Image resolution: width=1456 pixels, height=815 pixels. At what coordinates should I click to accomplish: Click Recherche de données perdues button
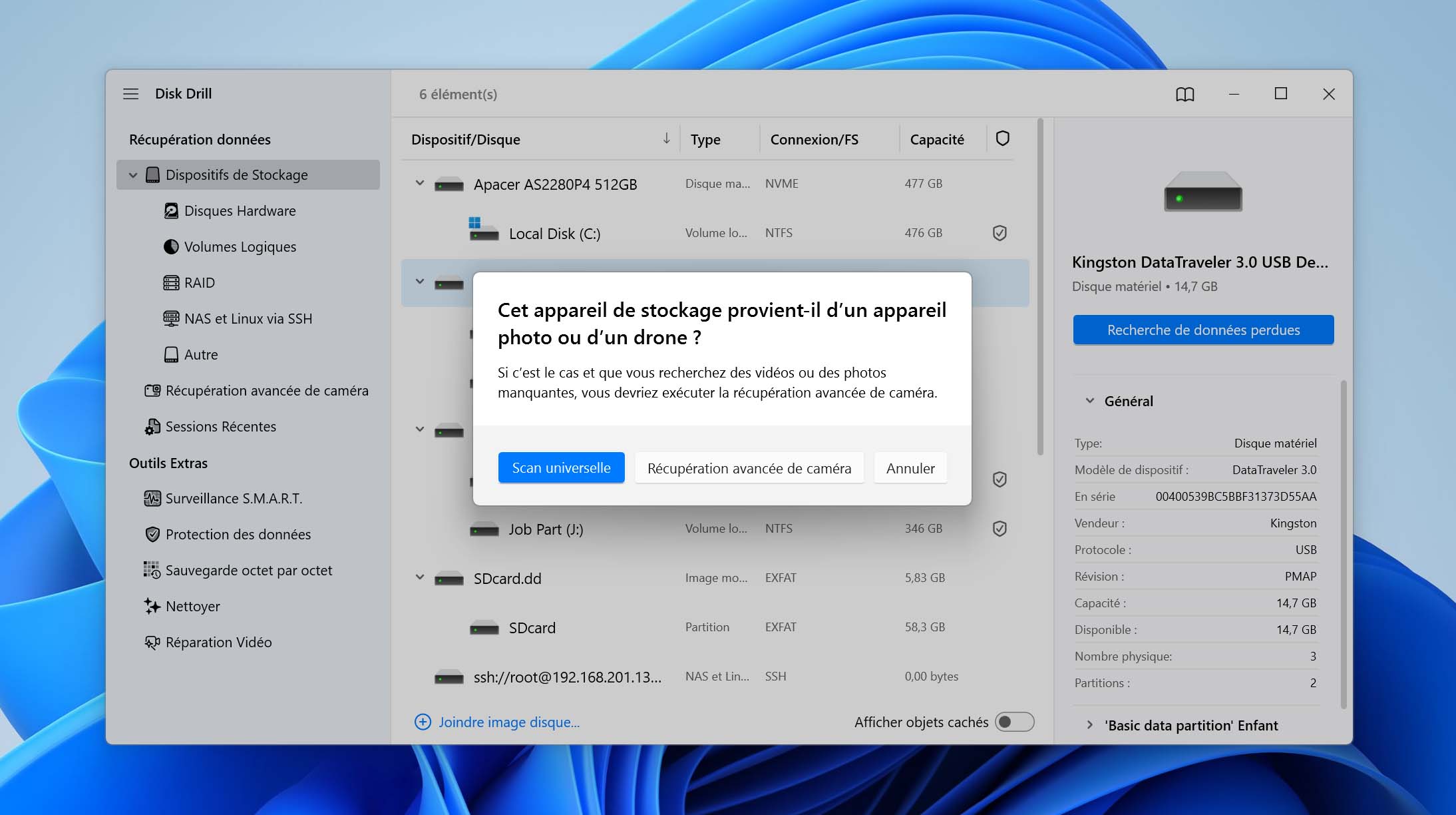coord(1203,330)
